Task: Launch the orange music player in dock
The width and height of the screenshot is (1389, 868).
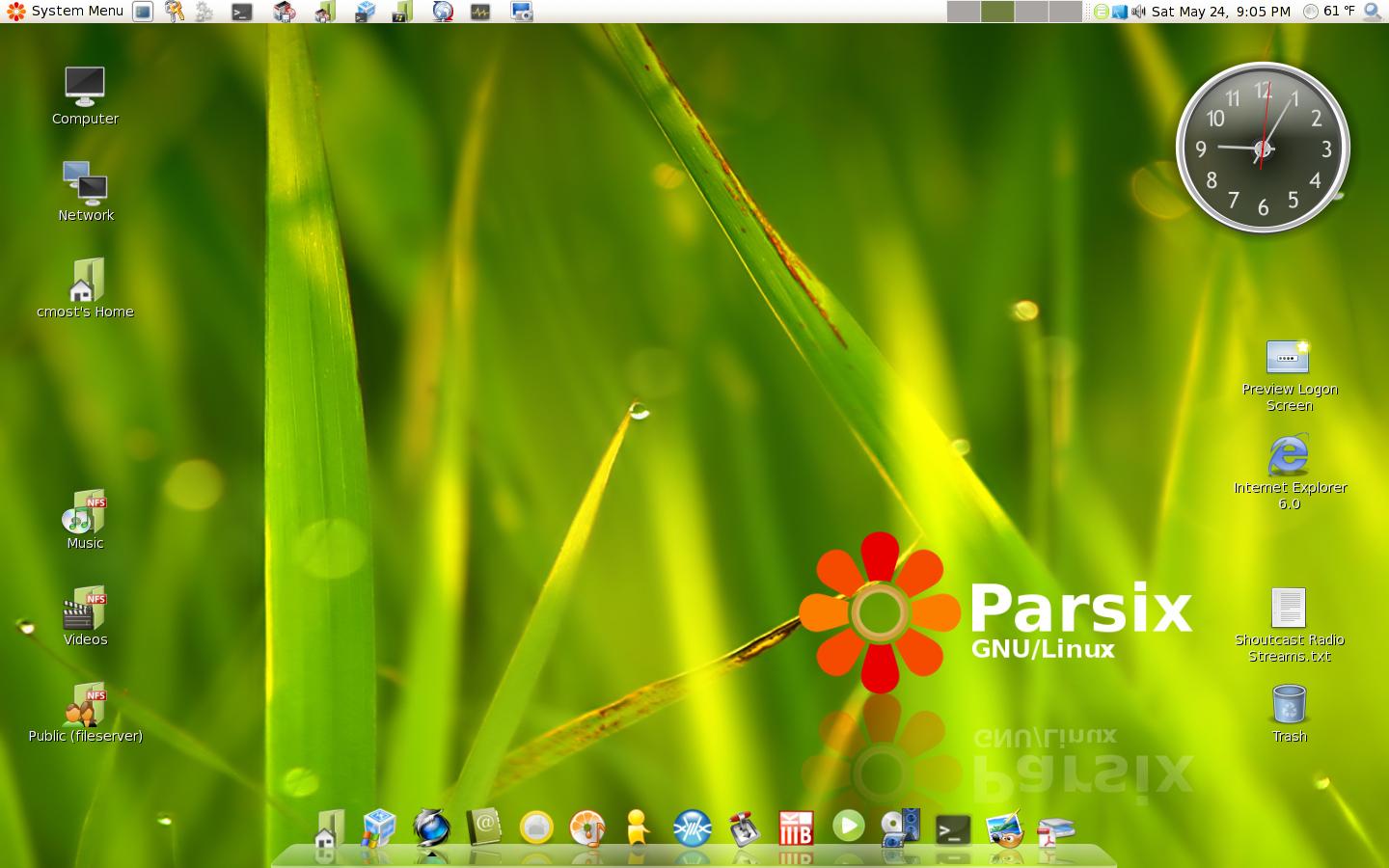Action: coord(587,827)
